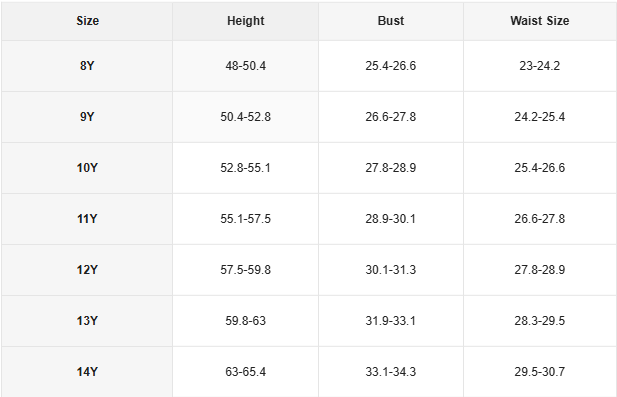Select the 14Y size row label
Image resolution: width=617 pixels, height=397 pixels.
(87, 372)
